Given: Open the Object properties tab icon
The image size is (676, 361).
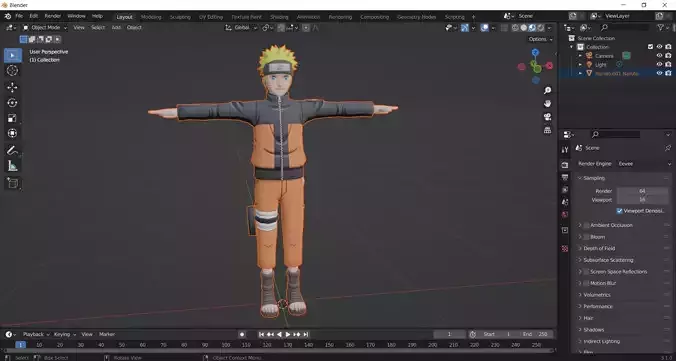Looking at the screenshot, I should [565, 230].
